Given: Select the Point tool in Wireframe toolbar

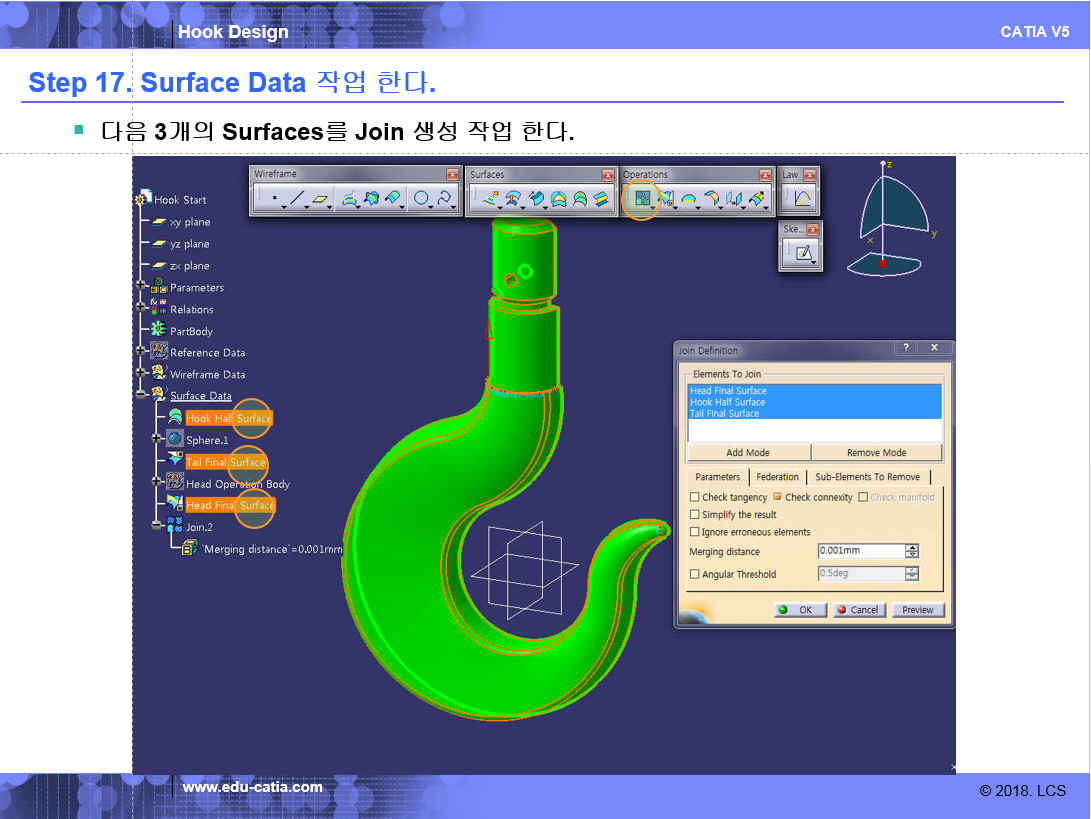Looking at the screenshot, I should (x=273, y=199).
